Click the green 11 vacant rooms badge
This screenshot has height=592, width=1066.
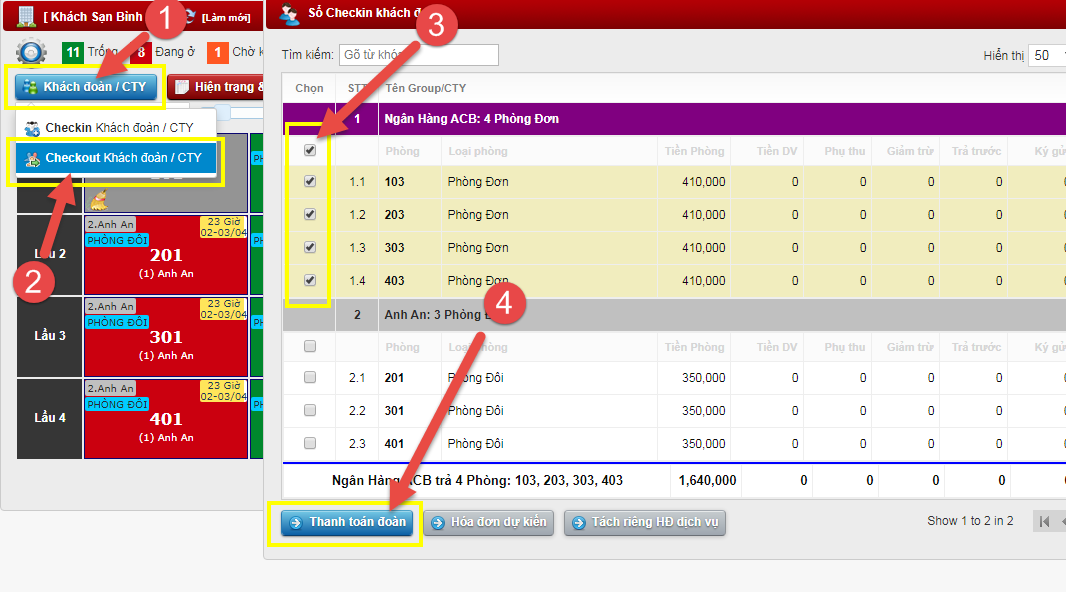pyautogui.click(x=72, y=52)
